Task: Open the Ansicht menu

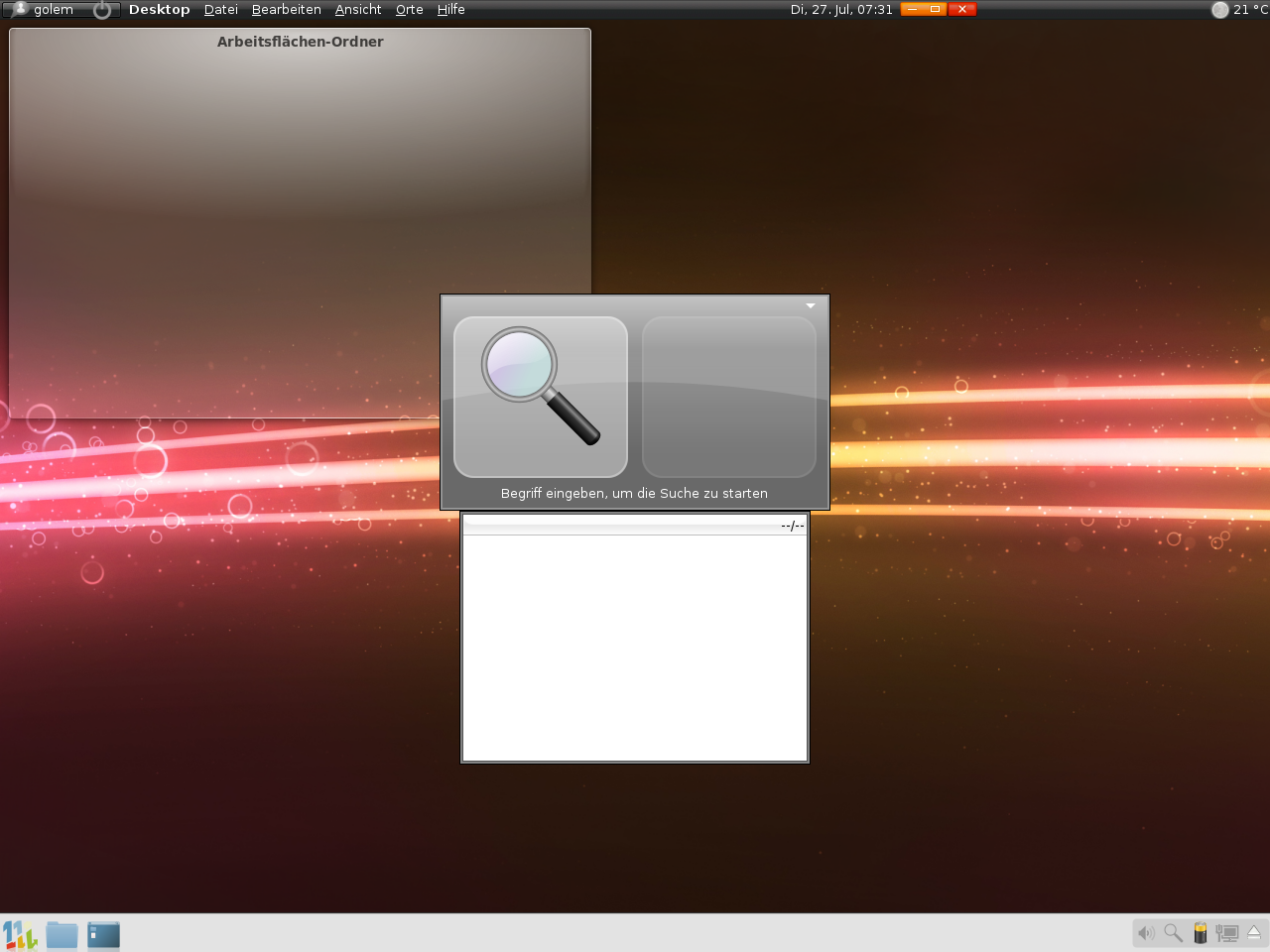Action: [357, 10]
